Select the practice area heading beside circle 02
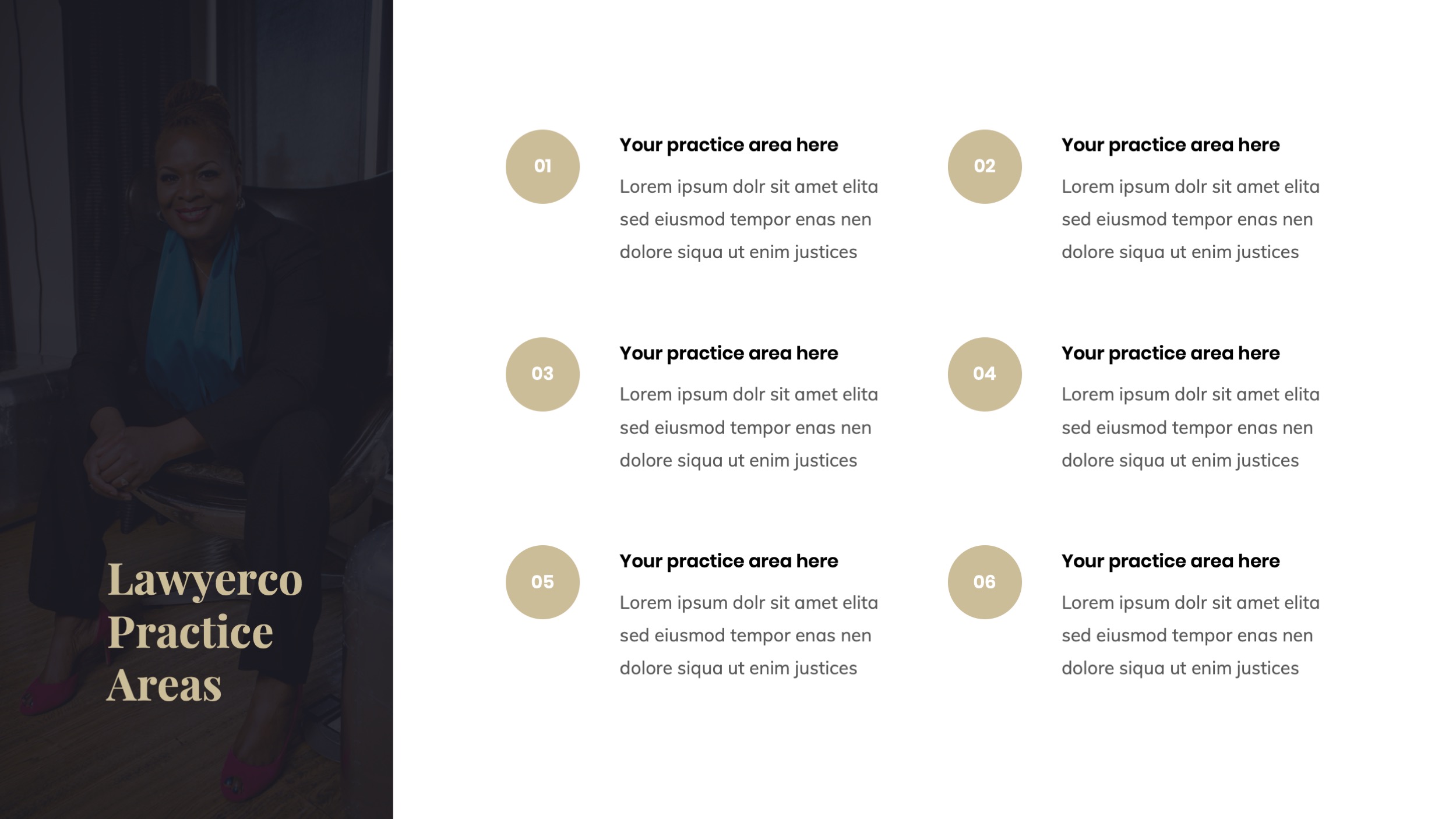Screen dimensions: 1456x819 pos(1170,145)
